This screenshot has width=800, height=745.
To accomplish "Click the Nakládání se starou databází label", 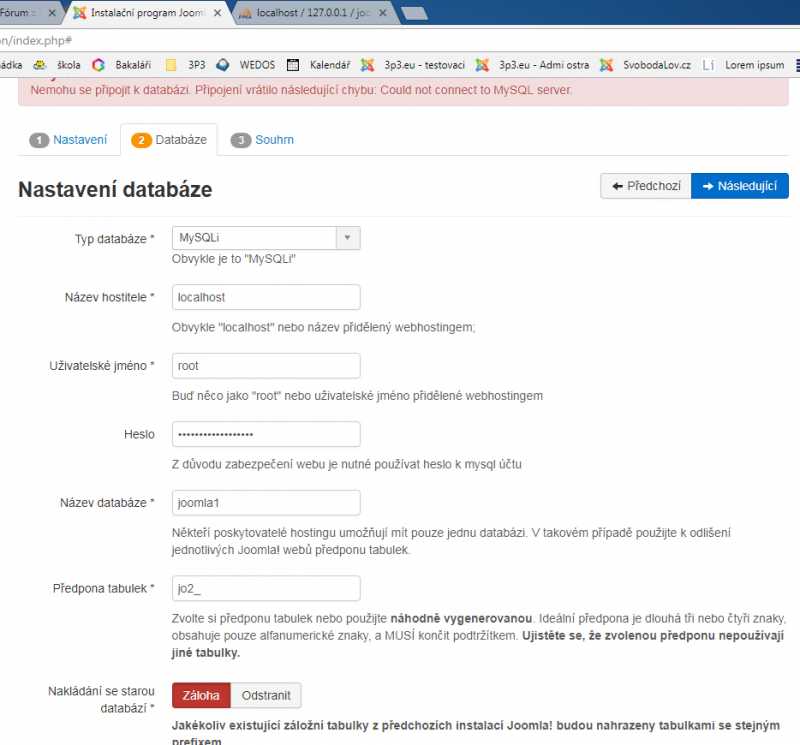I will tap(101, 700).
